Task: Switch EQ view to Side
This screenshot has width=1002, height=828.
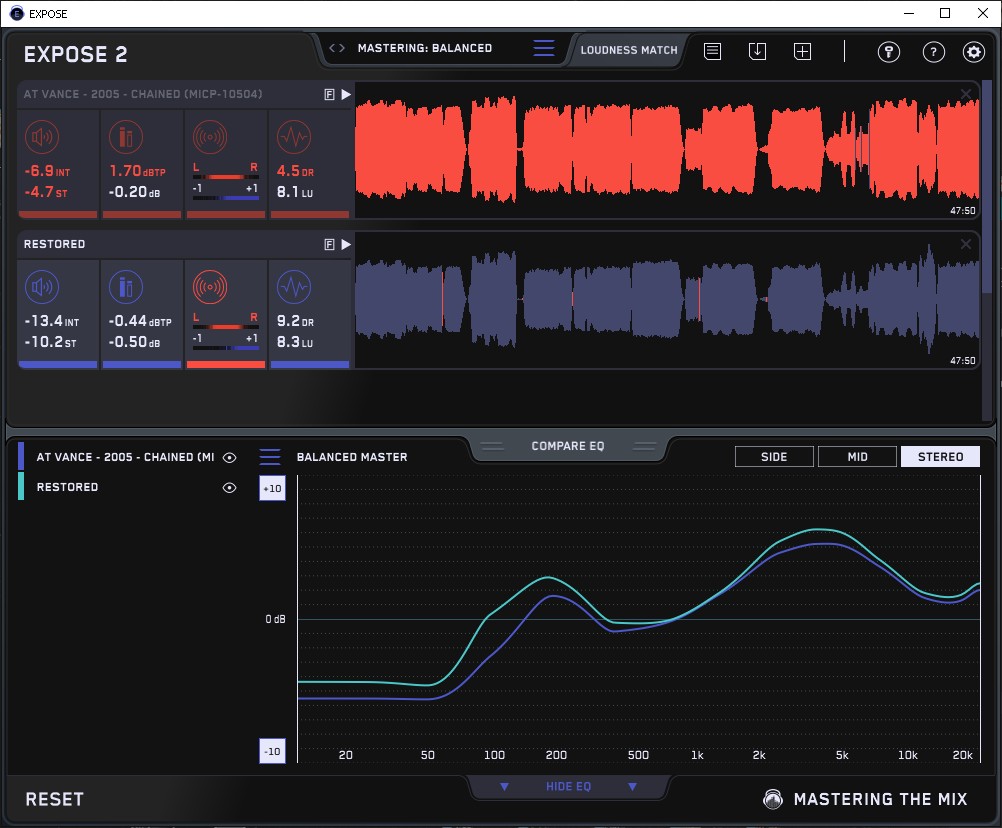Action: [x=774, y=457]
